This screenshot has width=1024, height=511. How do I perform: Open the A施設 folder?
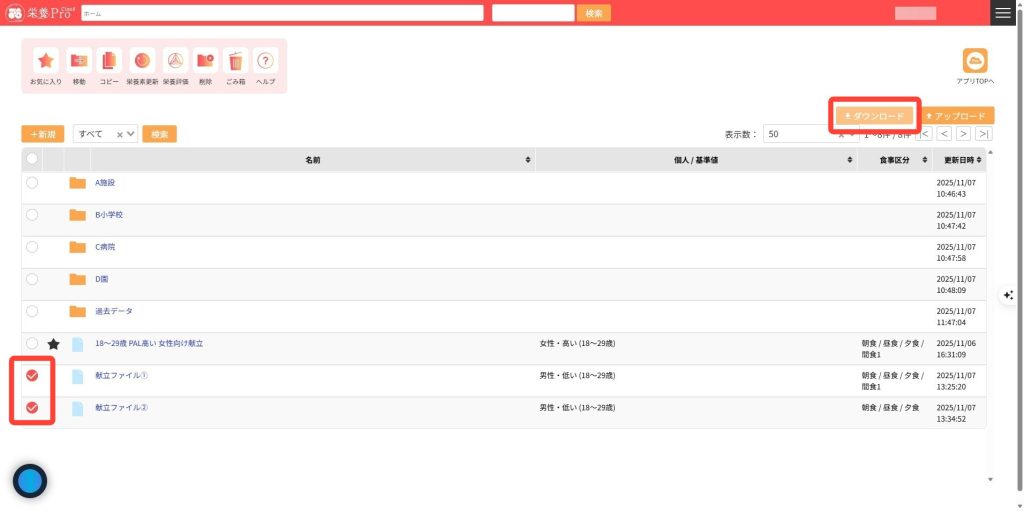(105, 183)
